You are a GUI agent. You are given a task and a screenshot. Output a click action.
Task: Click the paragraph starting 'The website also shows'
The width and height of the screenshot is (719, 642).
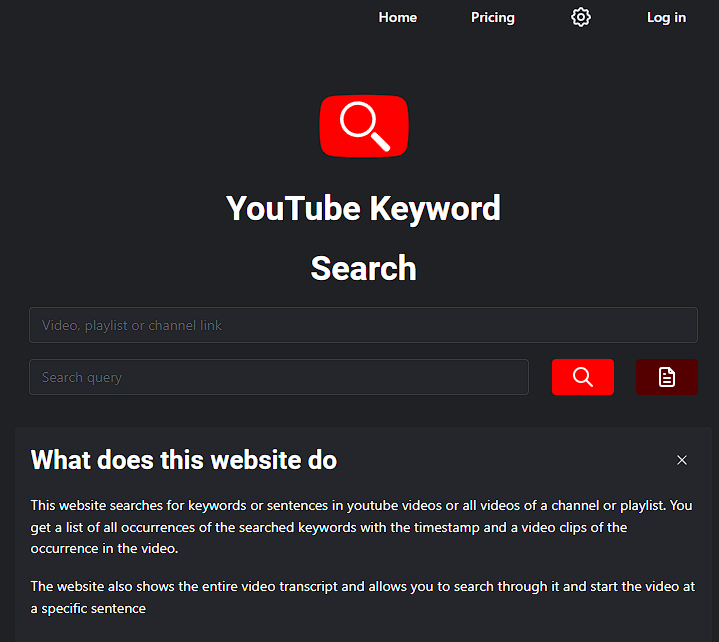(362, 598)
